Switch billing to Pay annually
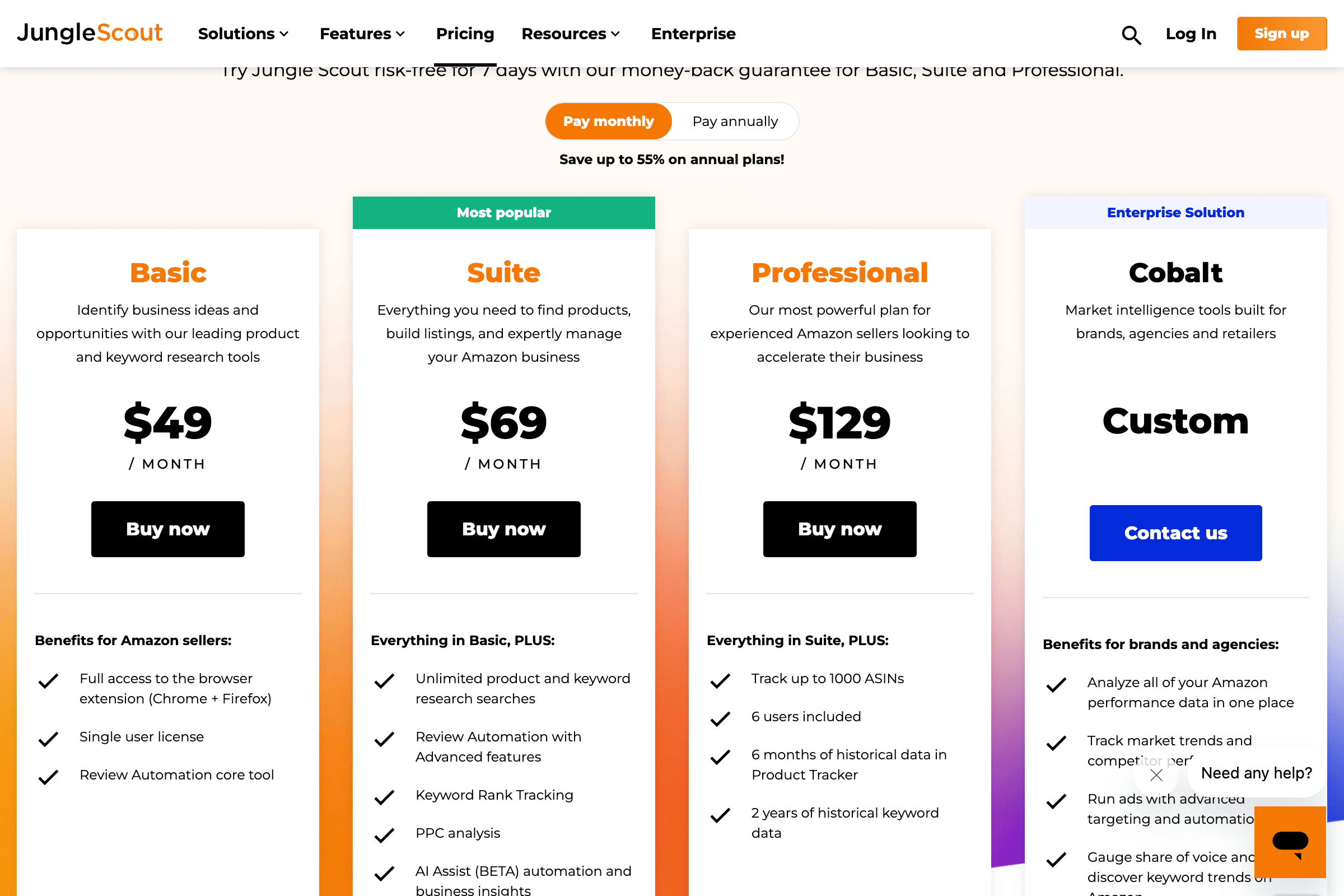Viewport: 1344px width, 896px height. 735,121
